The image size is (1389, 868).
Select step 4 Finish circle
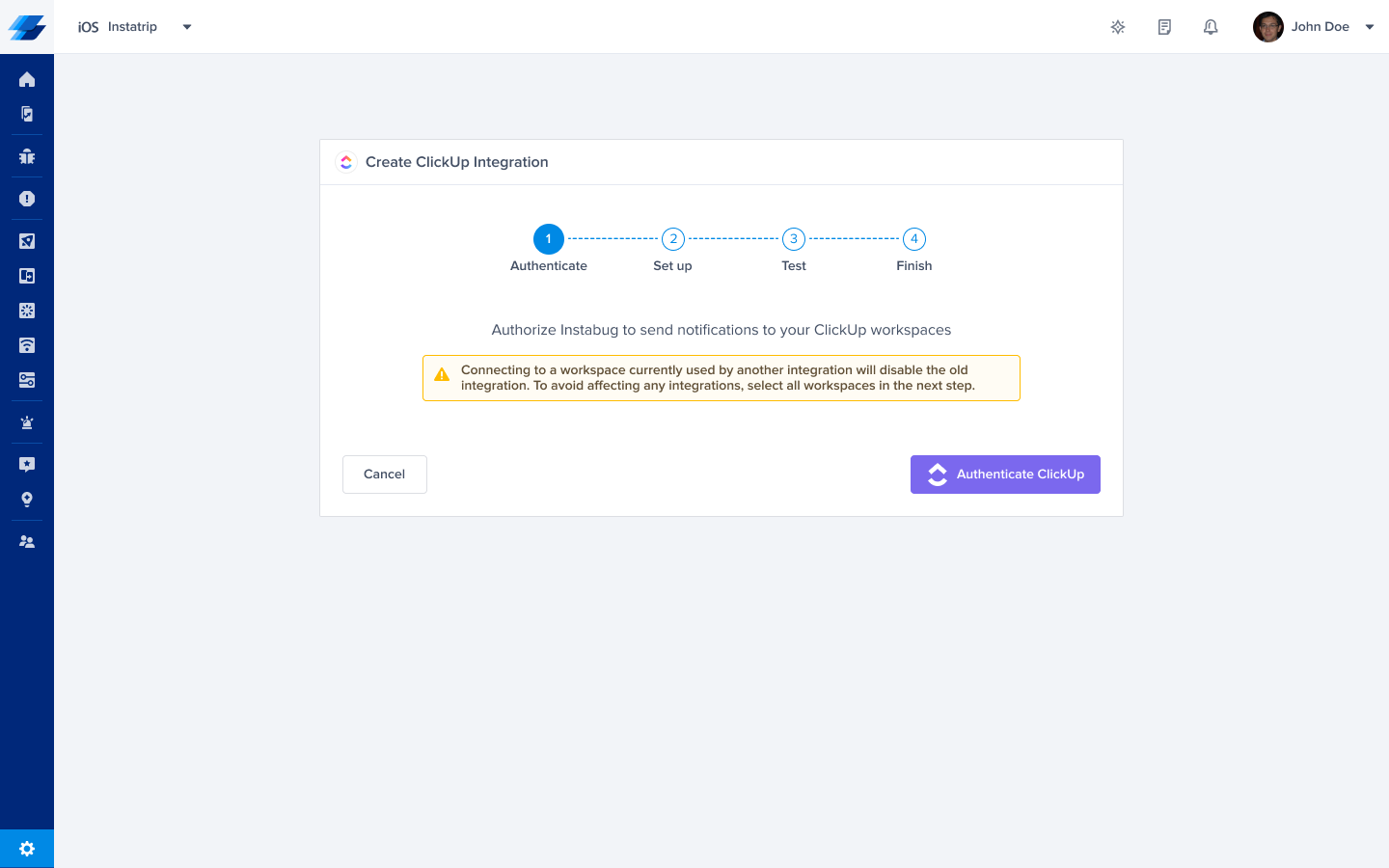click(914, 239)
